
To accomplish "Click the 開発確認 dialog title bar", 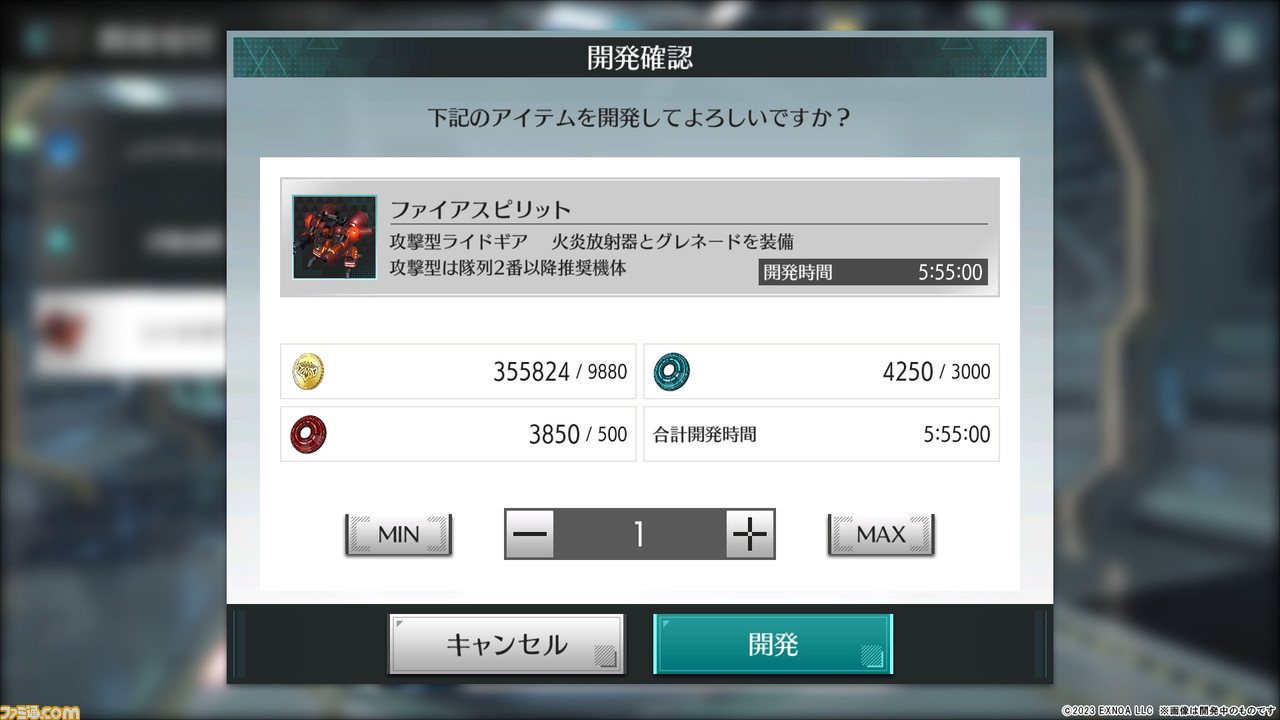I will 640,57.
